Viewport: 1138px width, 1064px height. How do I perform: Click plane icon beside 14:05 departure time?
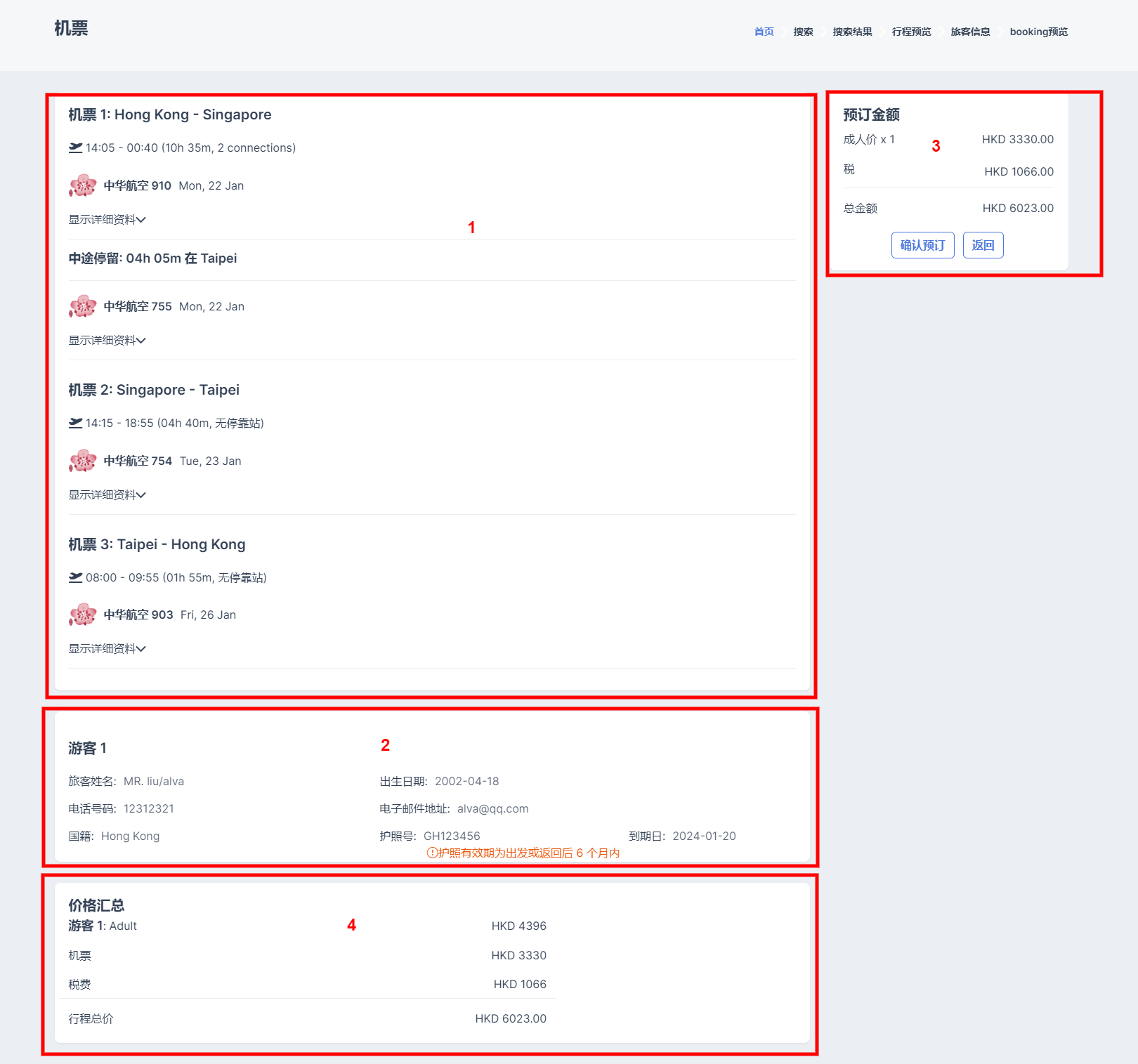coord(75,147)
